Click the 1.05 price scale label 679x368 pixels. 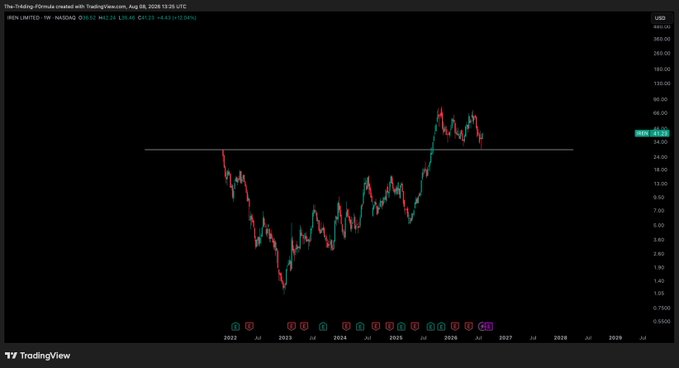click(659, 294)
